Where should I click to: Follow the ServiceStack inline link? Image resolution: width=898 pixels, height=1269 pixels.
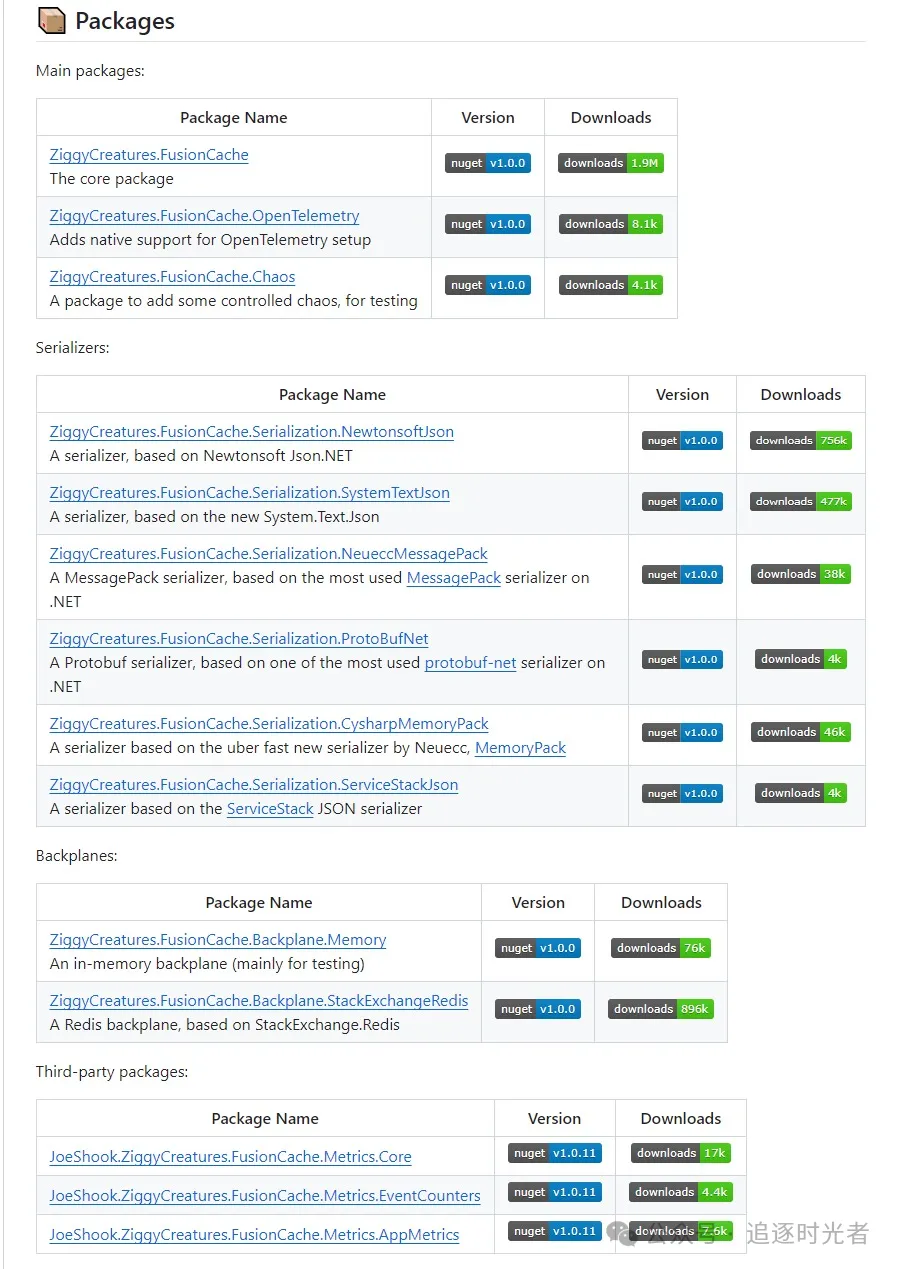[x=270, y=809]
